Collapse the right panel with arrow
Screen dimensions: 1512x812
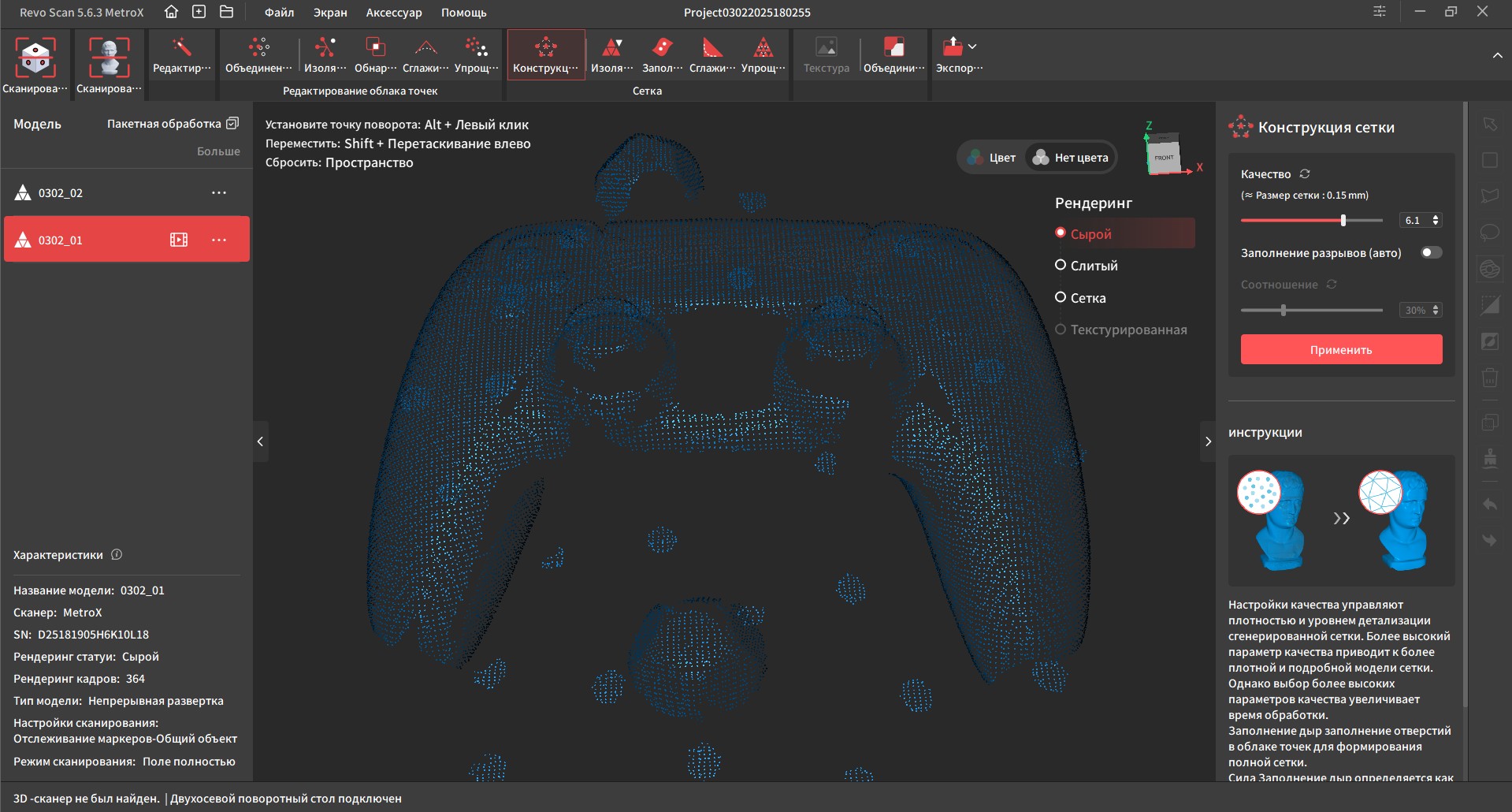click(x=1208, y=441)
